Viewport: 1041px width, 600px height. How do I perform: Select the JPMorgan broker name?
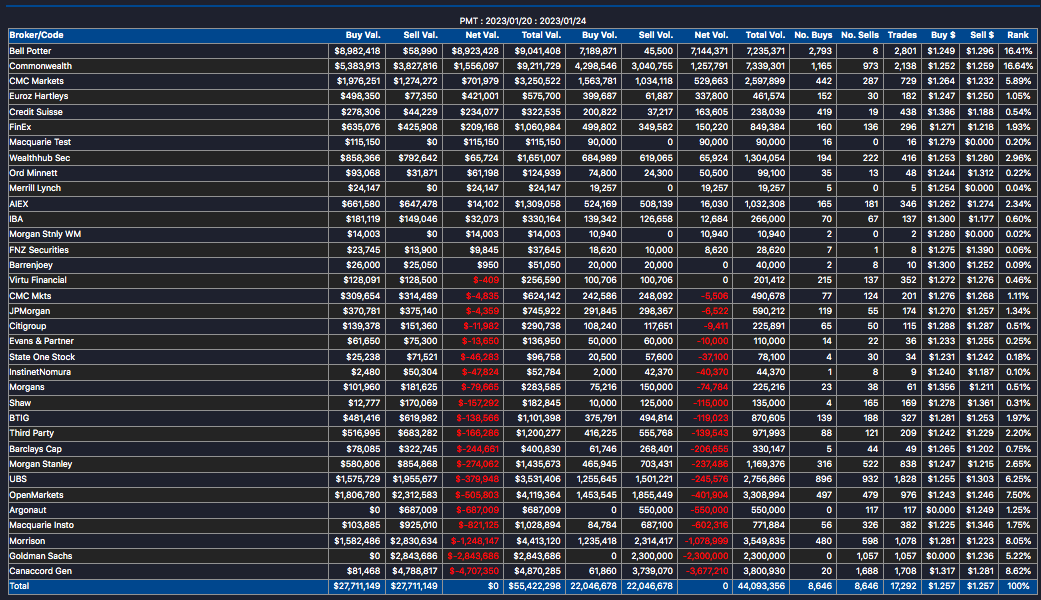(29, 311)
